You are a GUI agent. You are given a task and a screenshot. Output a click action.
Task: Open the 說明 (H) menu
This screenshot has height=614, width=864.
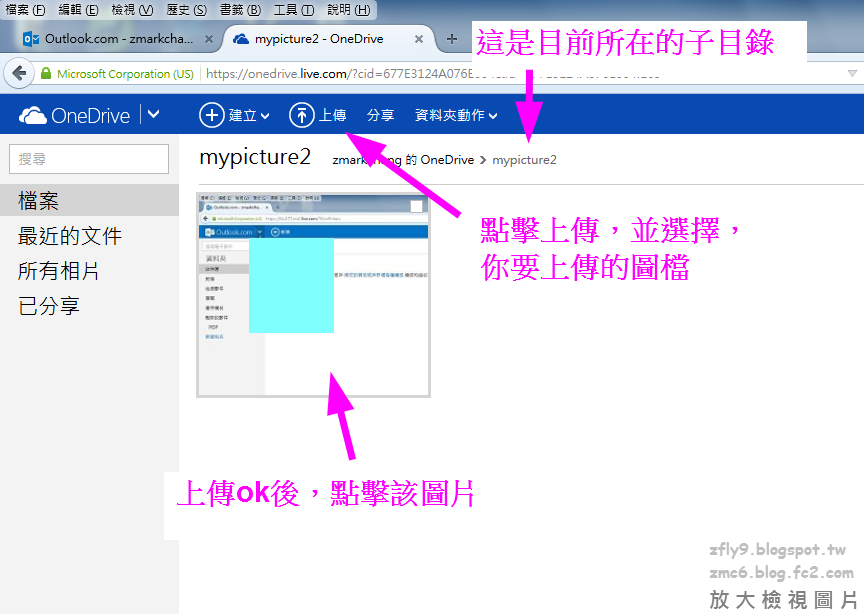pyautogui.click(x=348, y=9)
